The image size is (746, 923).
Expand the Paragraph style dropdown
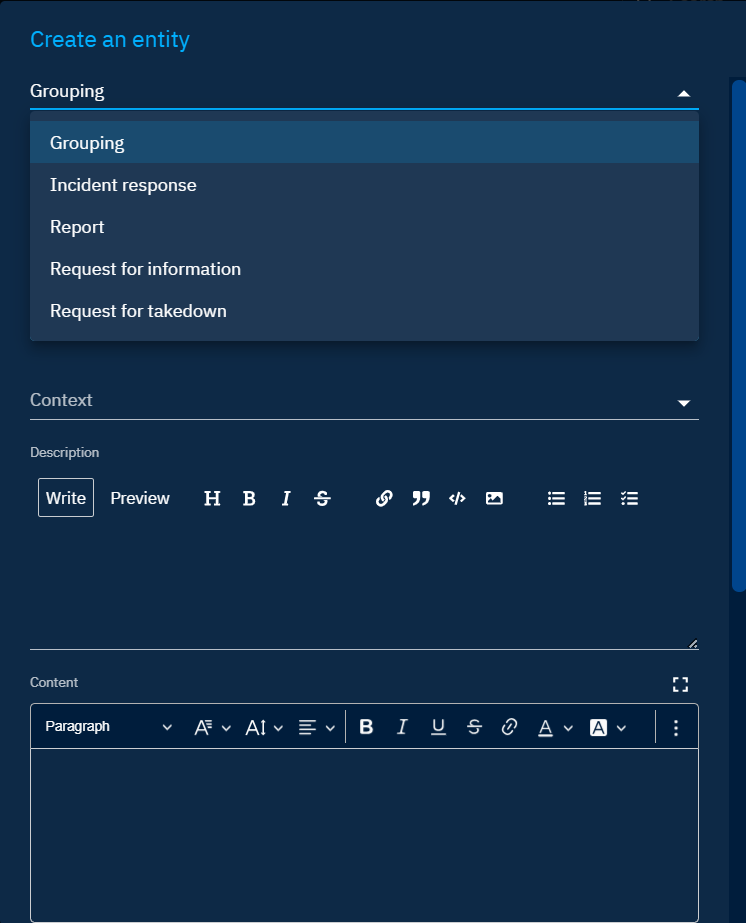pyautogui.click(x=108, y=727)
